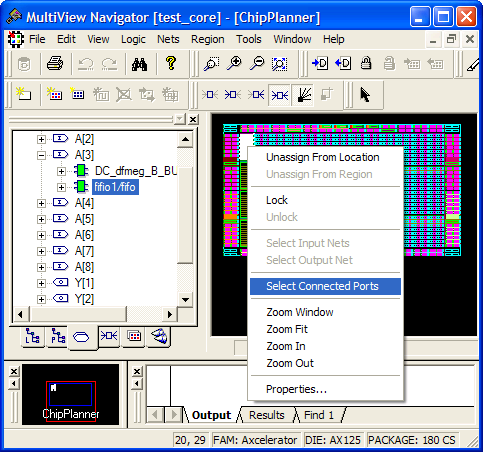Viewport: 483px width, 452px height.
Task: Click the yellow question mark Help icon
Action: point(171,63)
